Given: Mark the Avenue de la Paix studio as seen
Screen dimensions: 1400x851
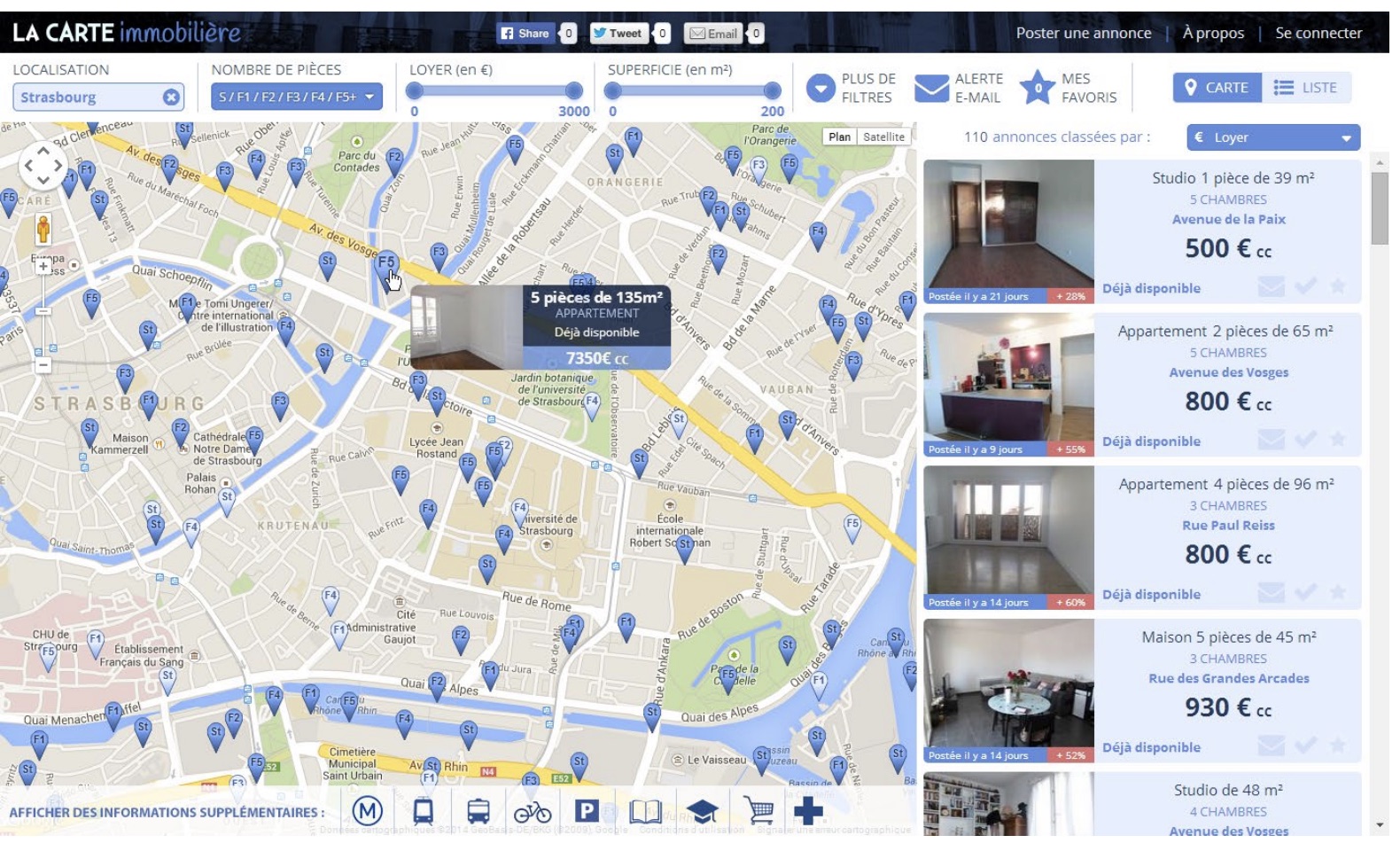Looking at the screenshot, I should [x=1305, y=286].
